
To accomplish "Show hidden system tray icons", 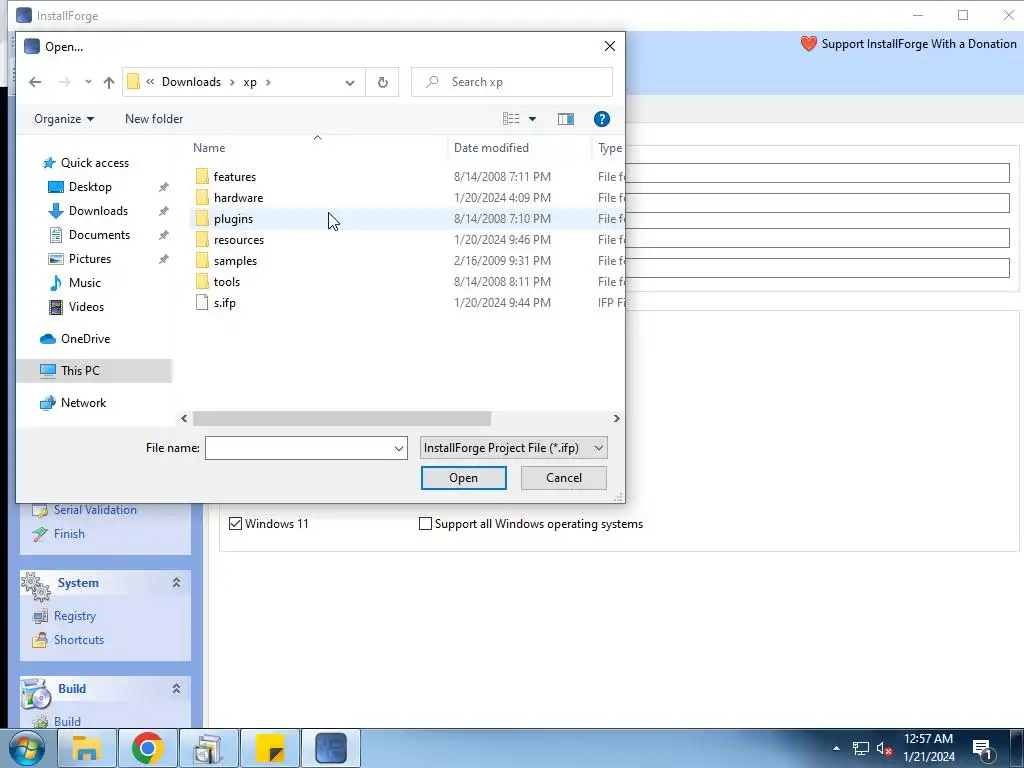I will tap(836, 748).
